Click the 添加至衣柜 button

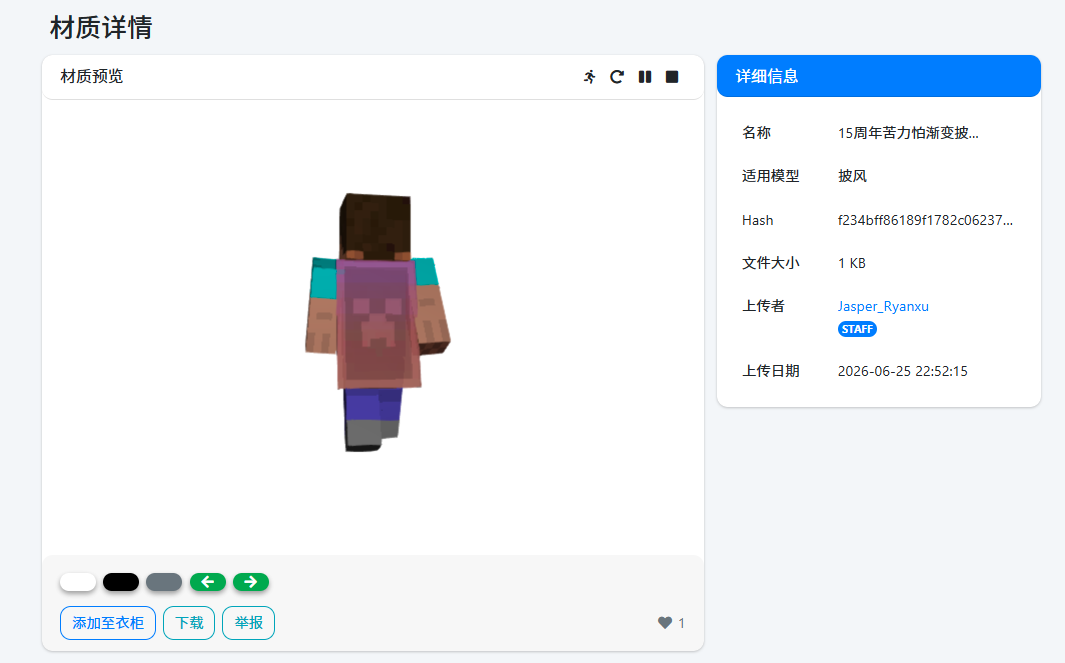(108, 623)
